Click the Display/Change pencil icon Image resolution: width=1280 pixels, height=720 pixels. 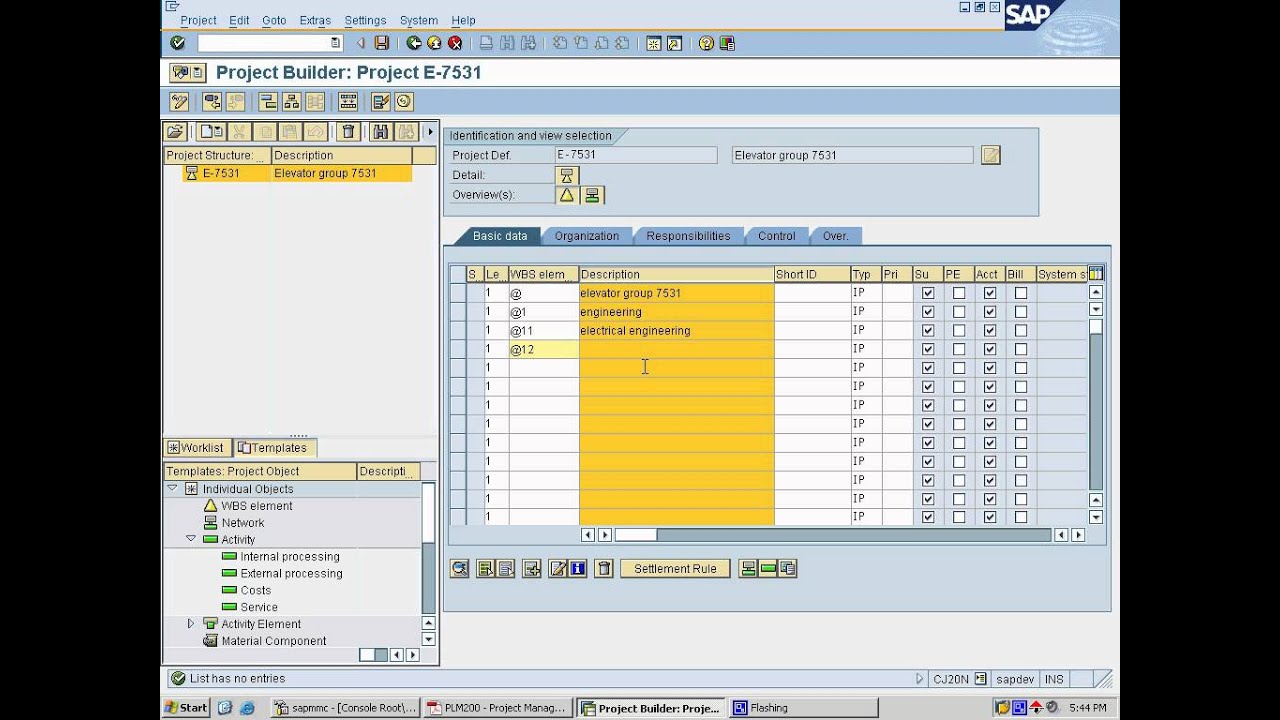(180, 101)
